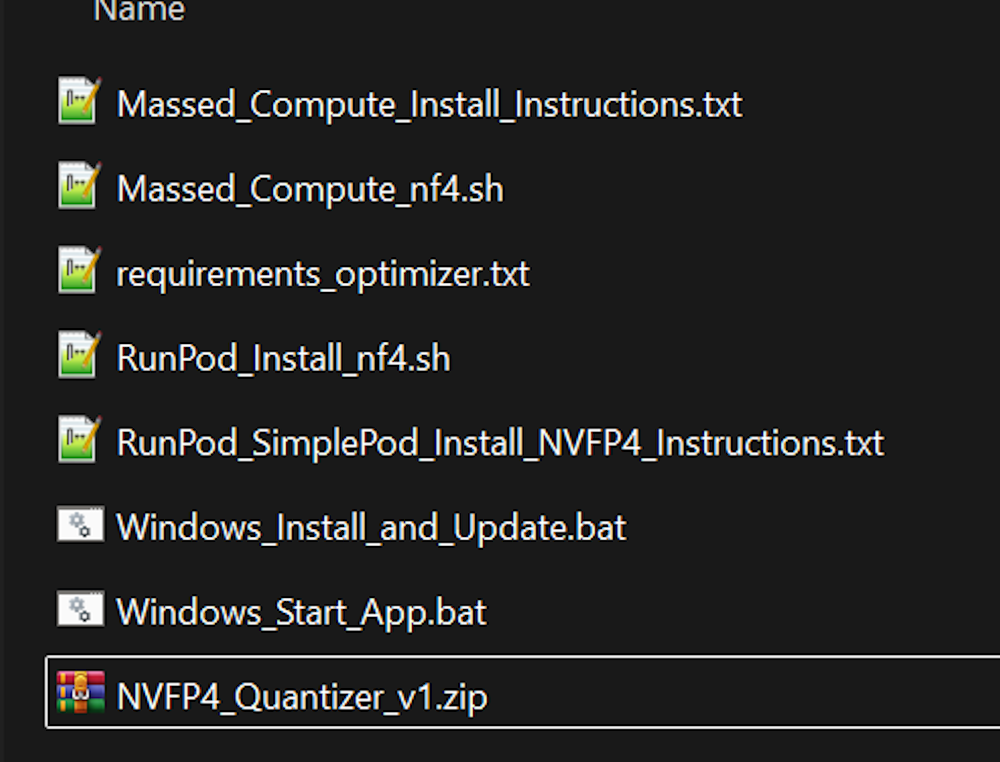Click the requirements_optimizer.txt notepad icon
Image resolution: width=1000 pixels, height=762 pixels.
[79, 270]
